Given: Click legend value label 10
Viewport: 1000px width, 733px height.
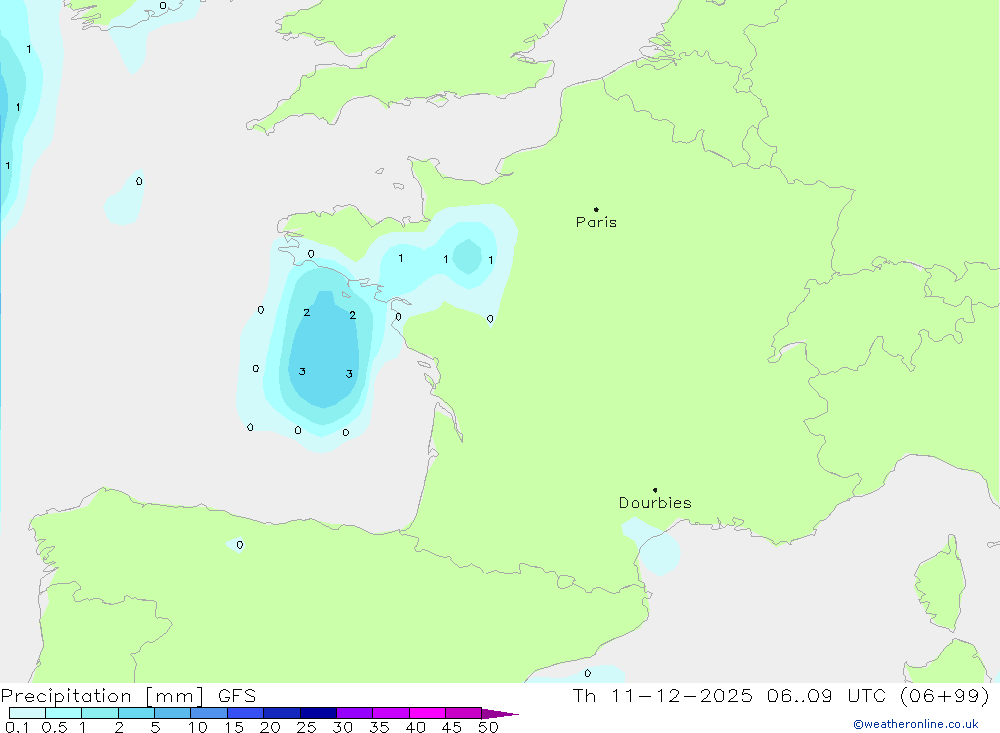Looking at the screenshot, I should (198, 727).
